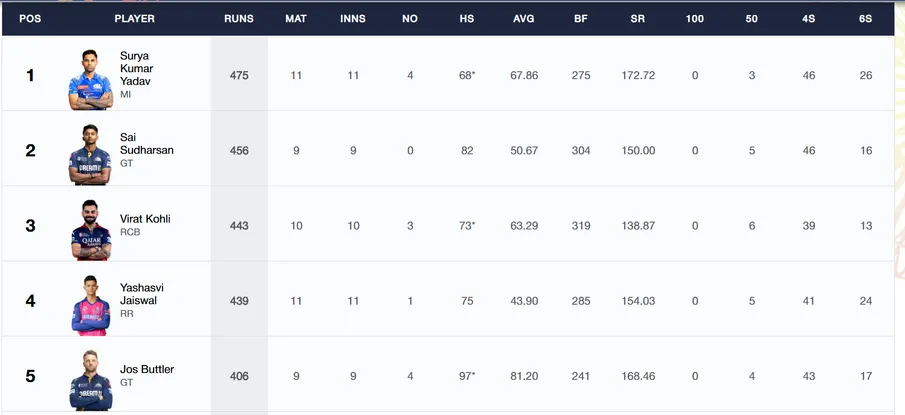Viewport: 905px width, 415px height.
Task: Click the 6S column header
Action: (865, 18)
